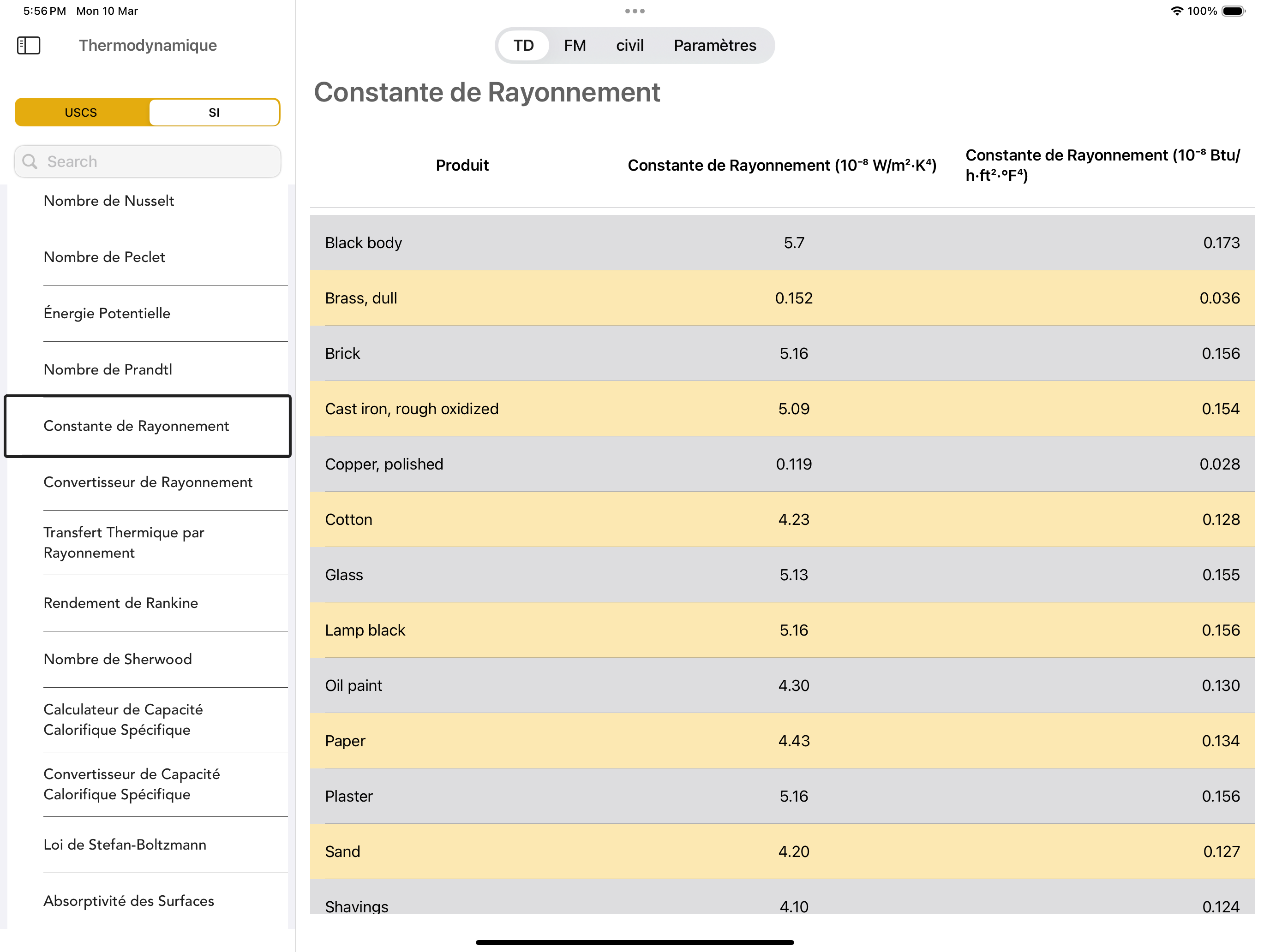The height and width of the screenshot is (952, 1270).
Task: Click the Thermodynamique sidebar title
Action: pyautogui.click(x=148, y=45)
